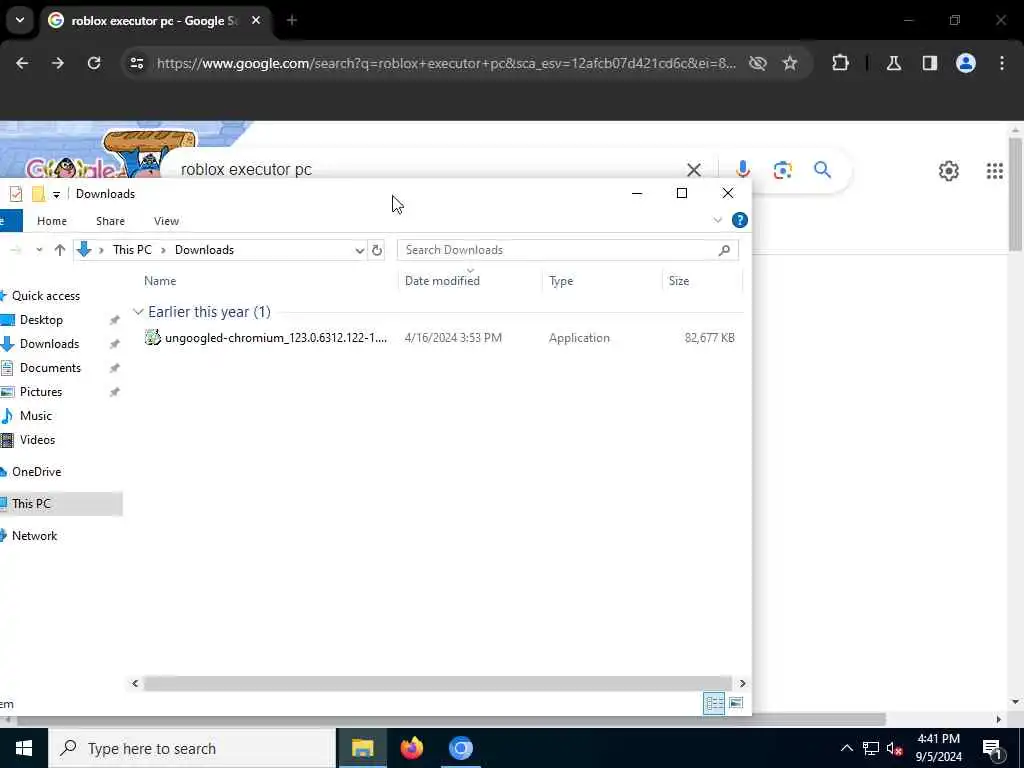This screenshot has height=768, width=1024.
Task: Open Desktop in navigation pane
Action: pyautogui.click(x=41, y=320)
